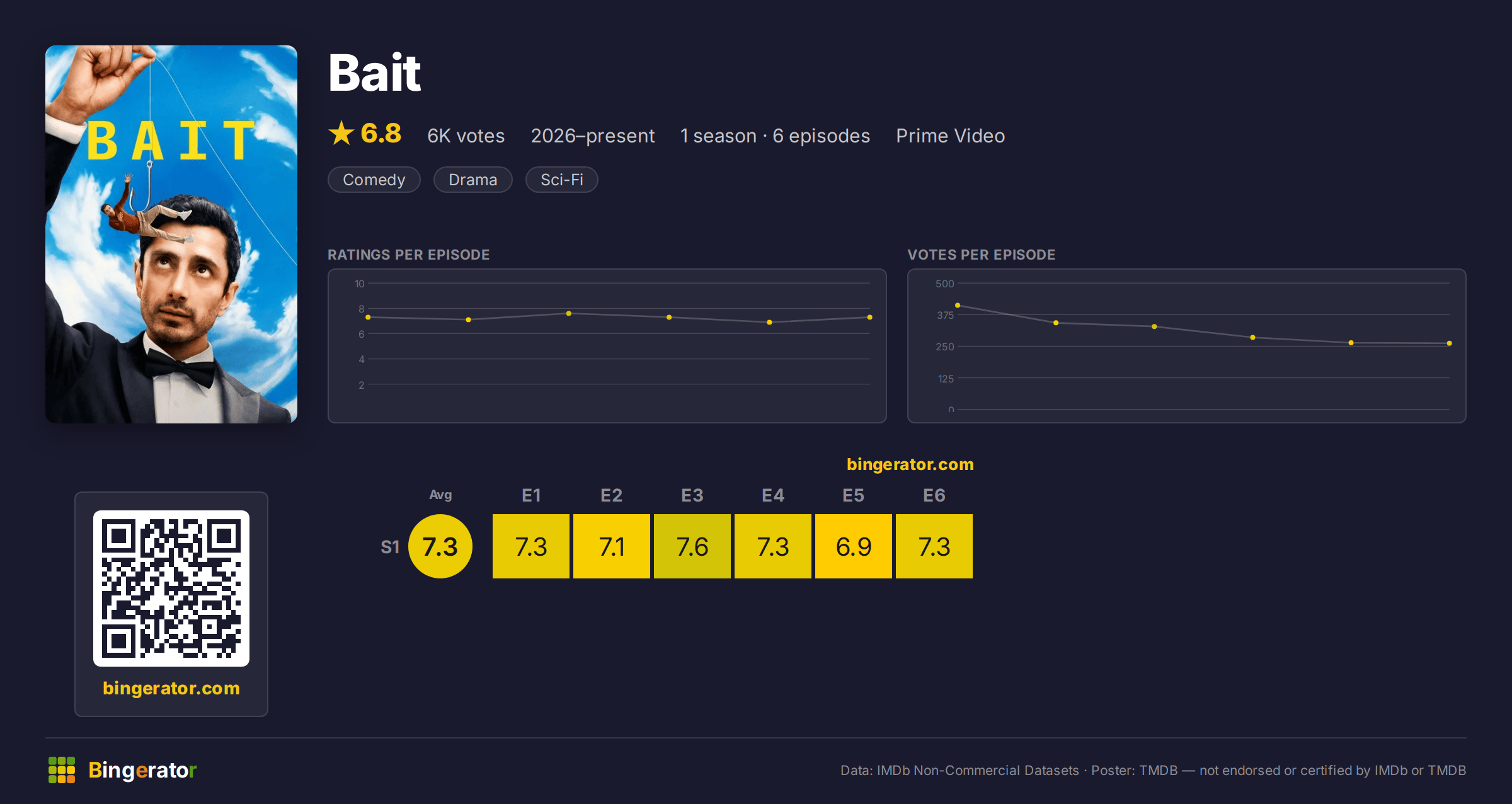The width and height of the screenshot is (1512, 804).
Task: Select the Sci-Fi genre tag
Action: tap(562, 180)
